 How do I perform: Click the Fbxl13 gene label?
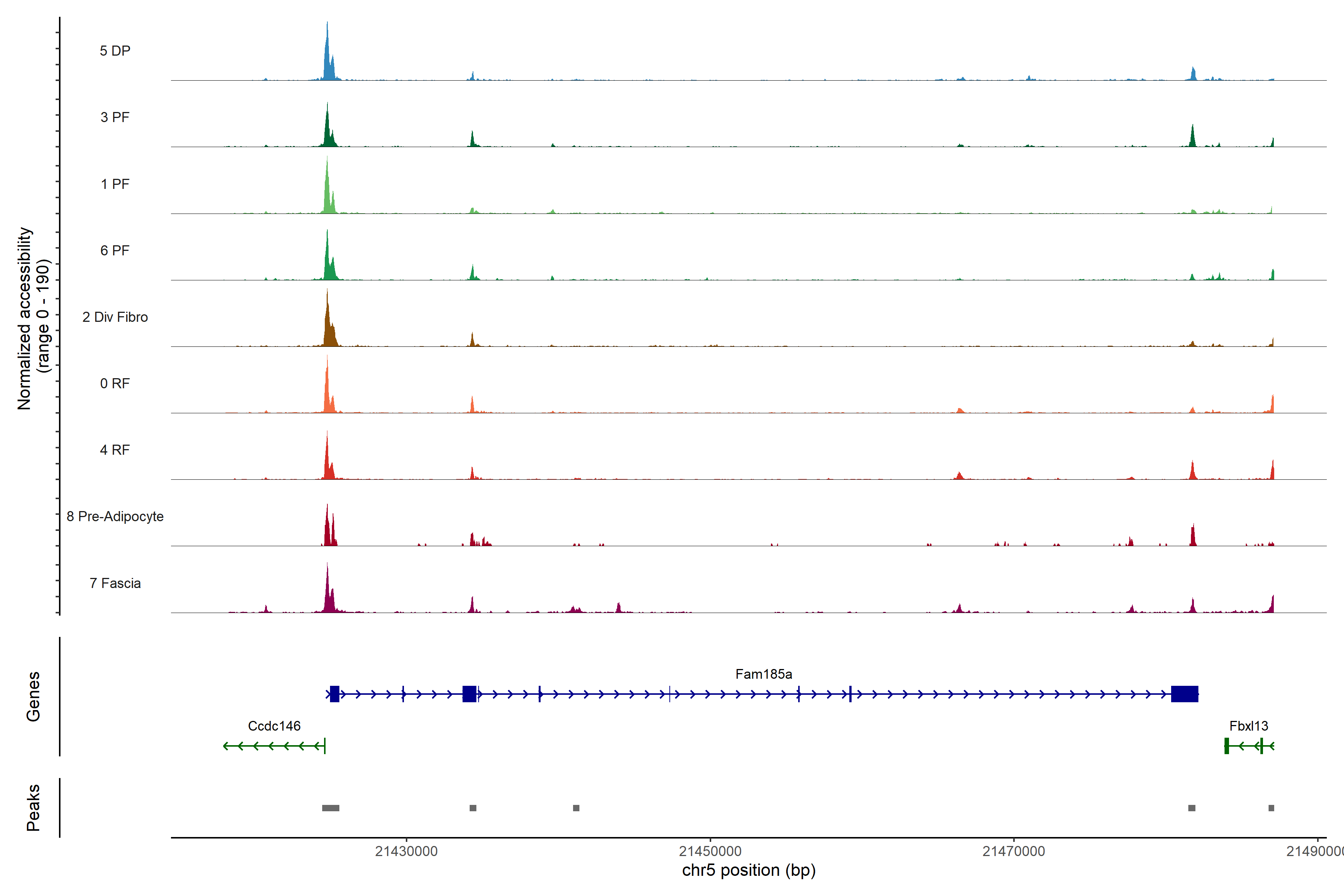pos(1248,726)
